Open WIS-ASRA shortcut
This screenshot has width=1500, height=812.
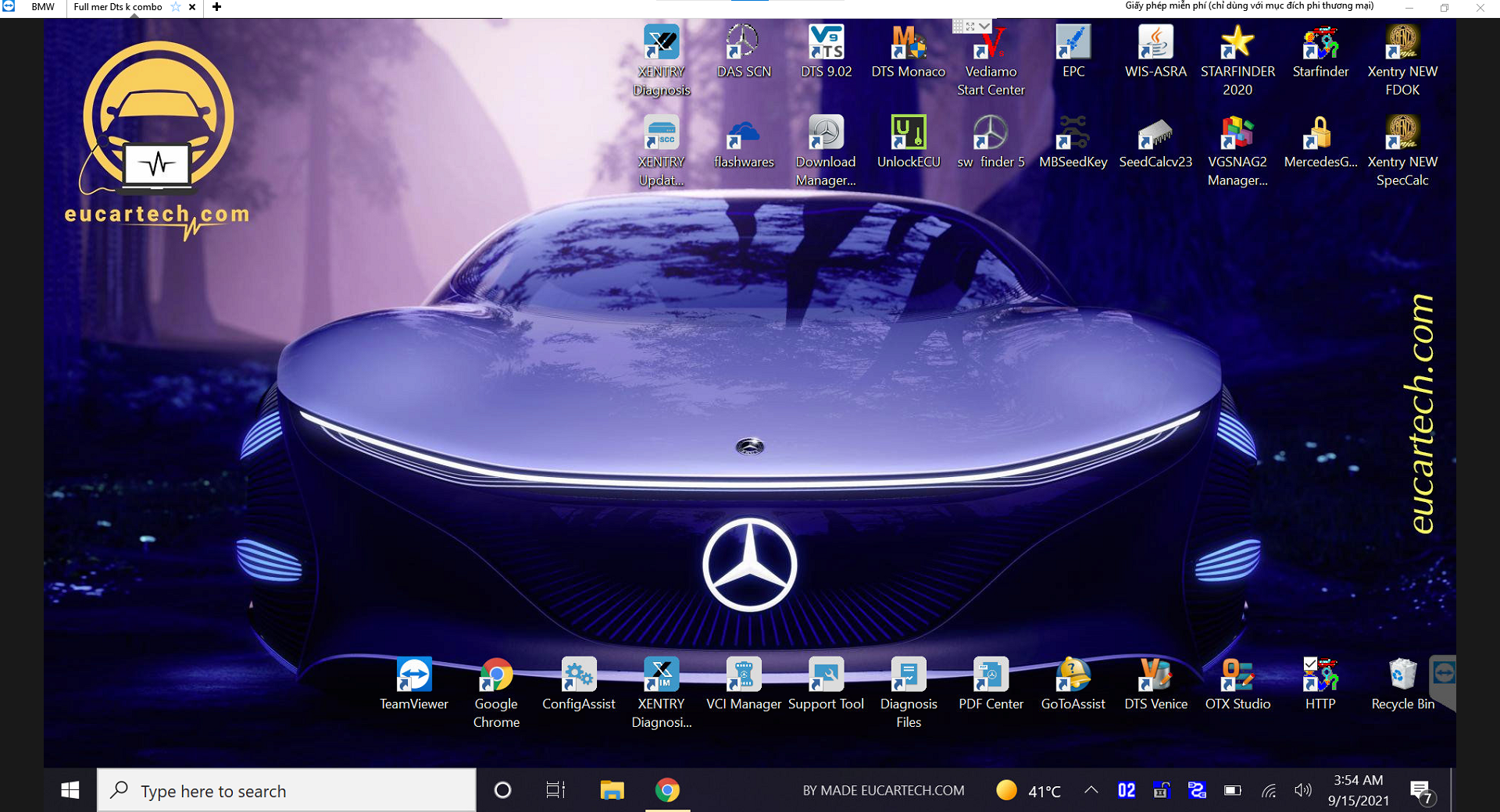[x=1155, y=52]
